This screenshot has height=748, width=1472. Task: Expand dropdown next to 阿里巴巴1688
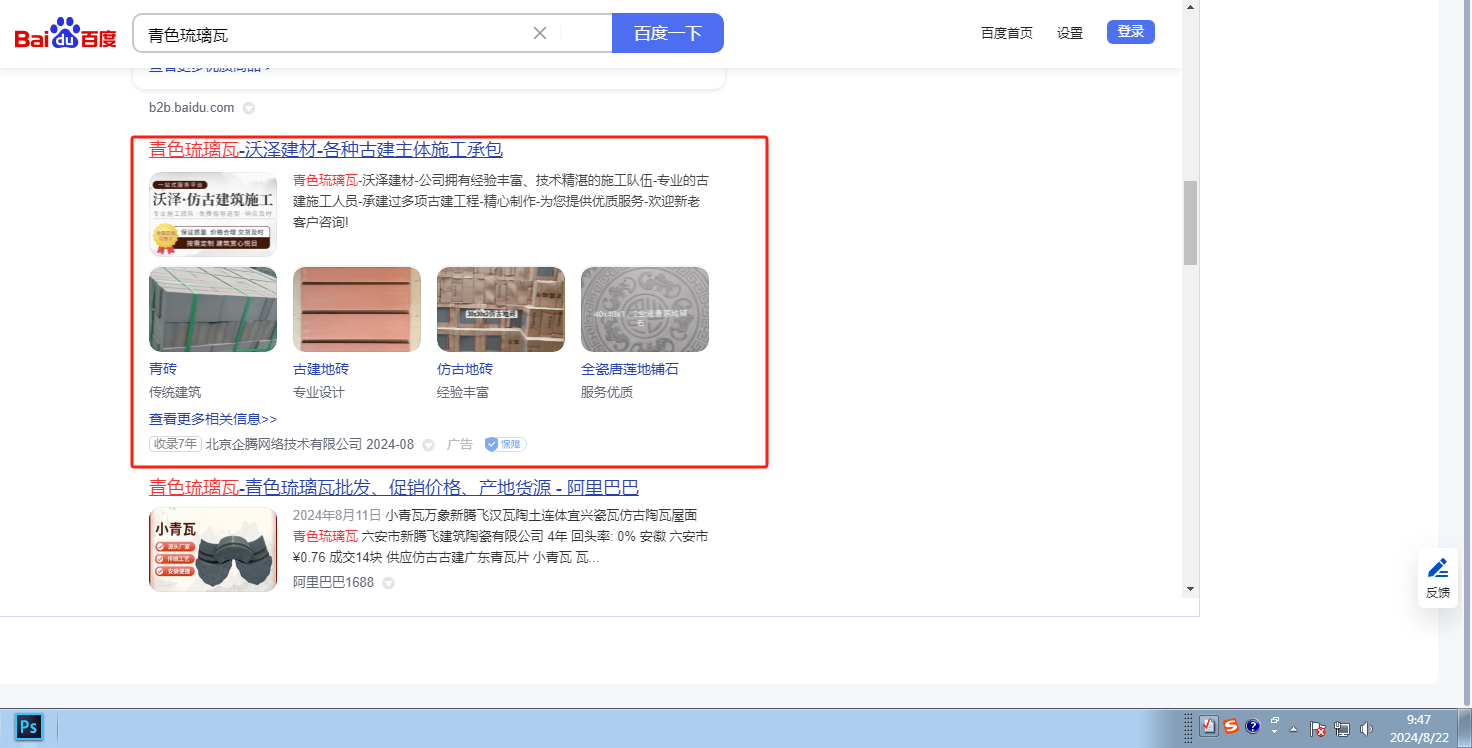388,583
